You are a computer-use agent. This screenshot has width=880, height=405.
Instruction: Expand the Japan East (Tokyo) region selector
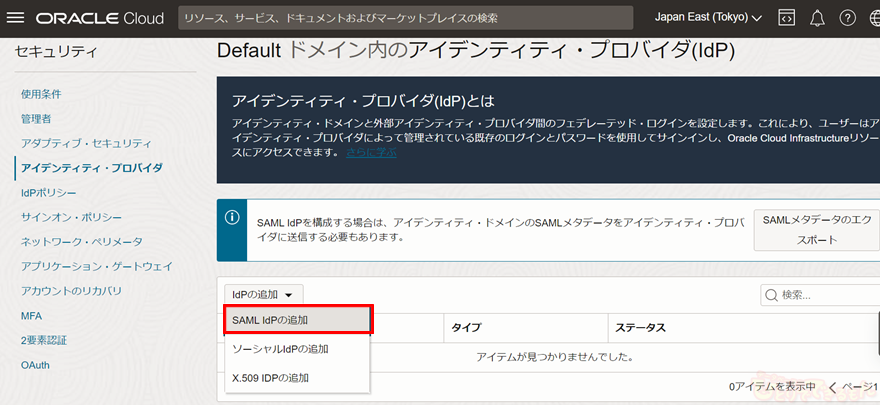(x=708, y=18)
